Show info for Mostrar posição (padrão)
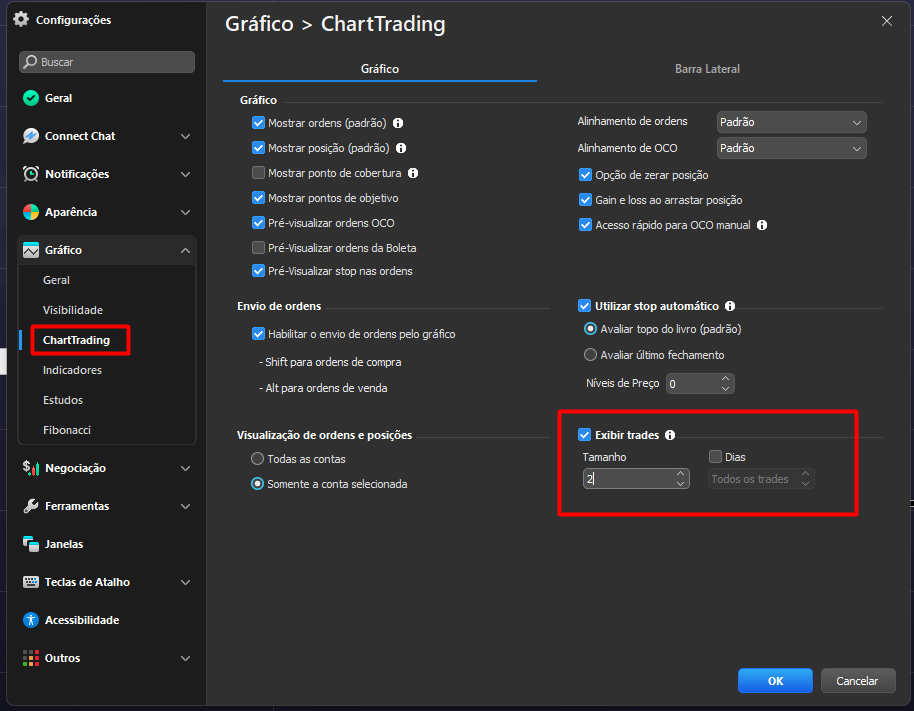Image resolution: width=914 pixels, height=711 pixels. click(401, 148)
